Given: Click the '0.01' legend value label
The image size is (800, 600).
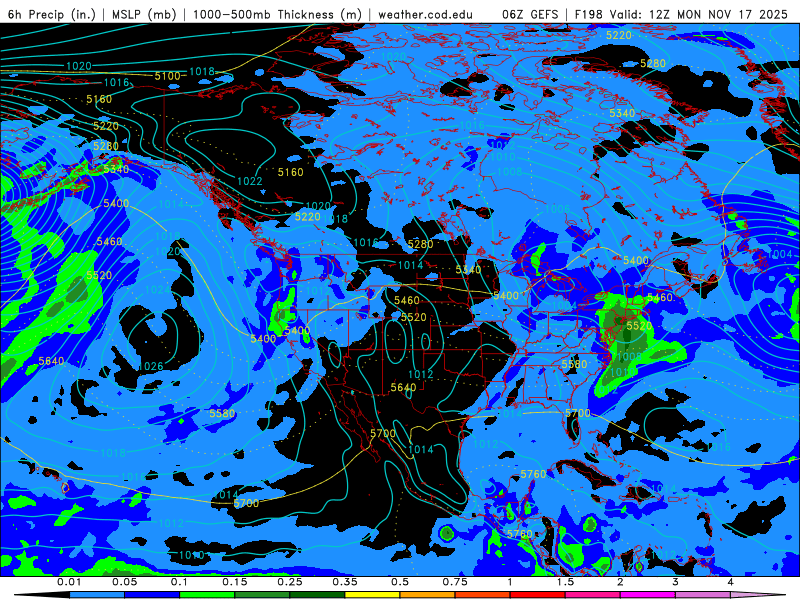Looking at the screenshot, I should point(69,582).
